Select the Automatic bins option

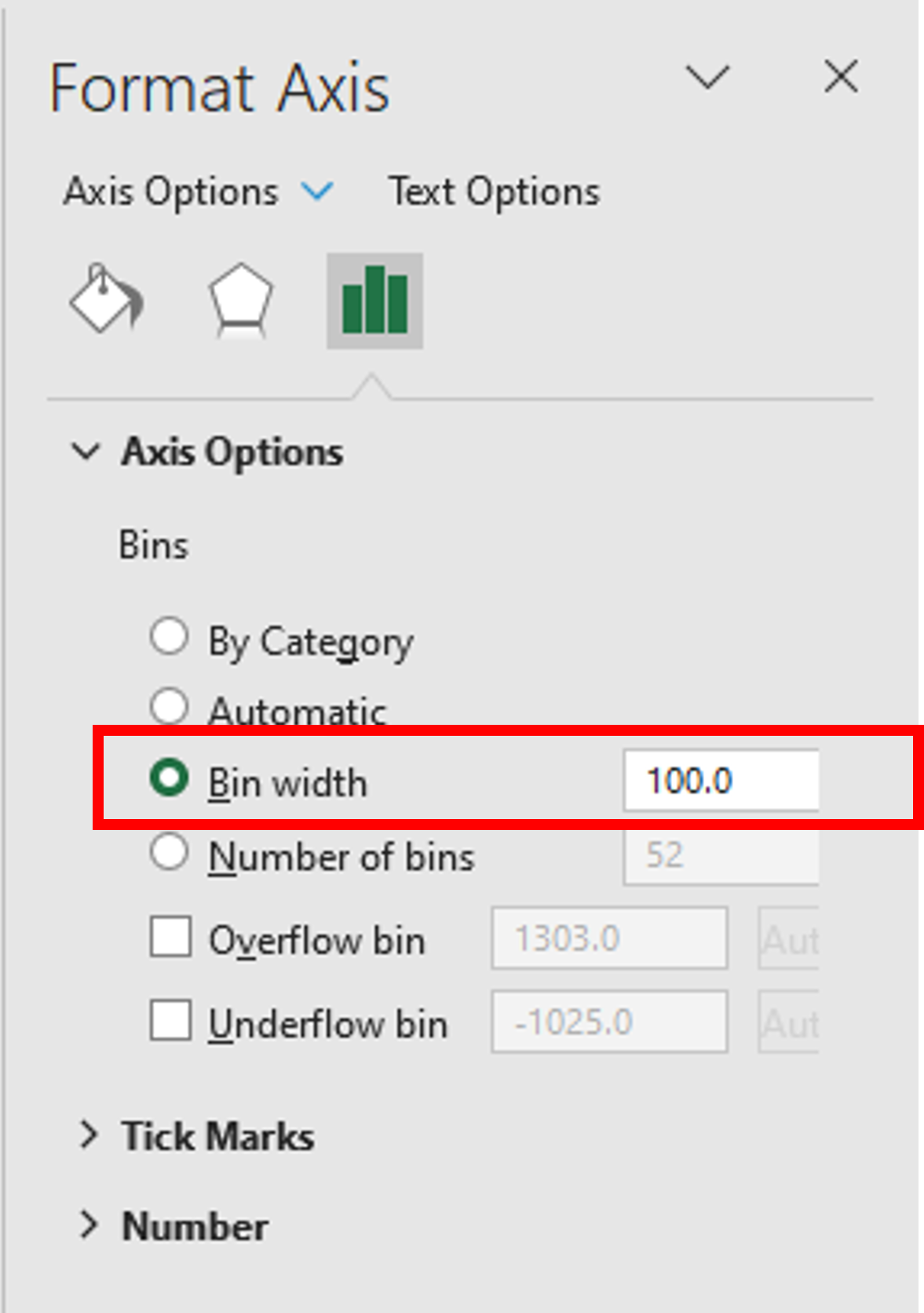(169, 706)
